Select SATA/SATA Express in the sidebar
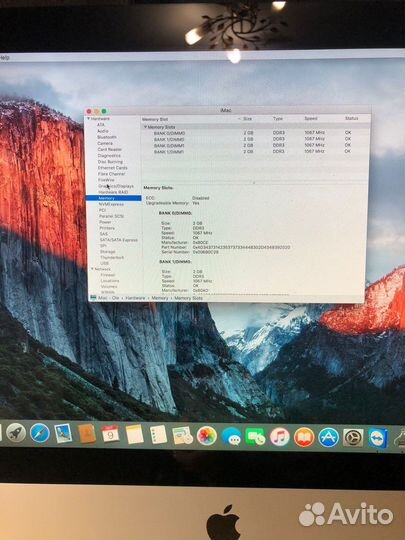The height and width of the screenshot is (540, 405). 118,240
